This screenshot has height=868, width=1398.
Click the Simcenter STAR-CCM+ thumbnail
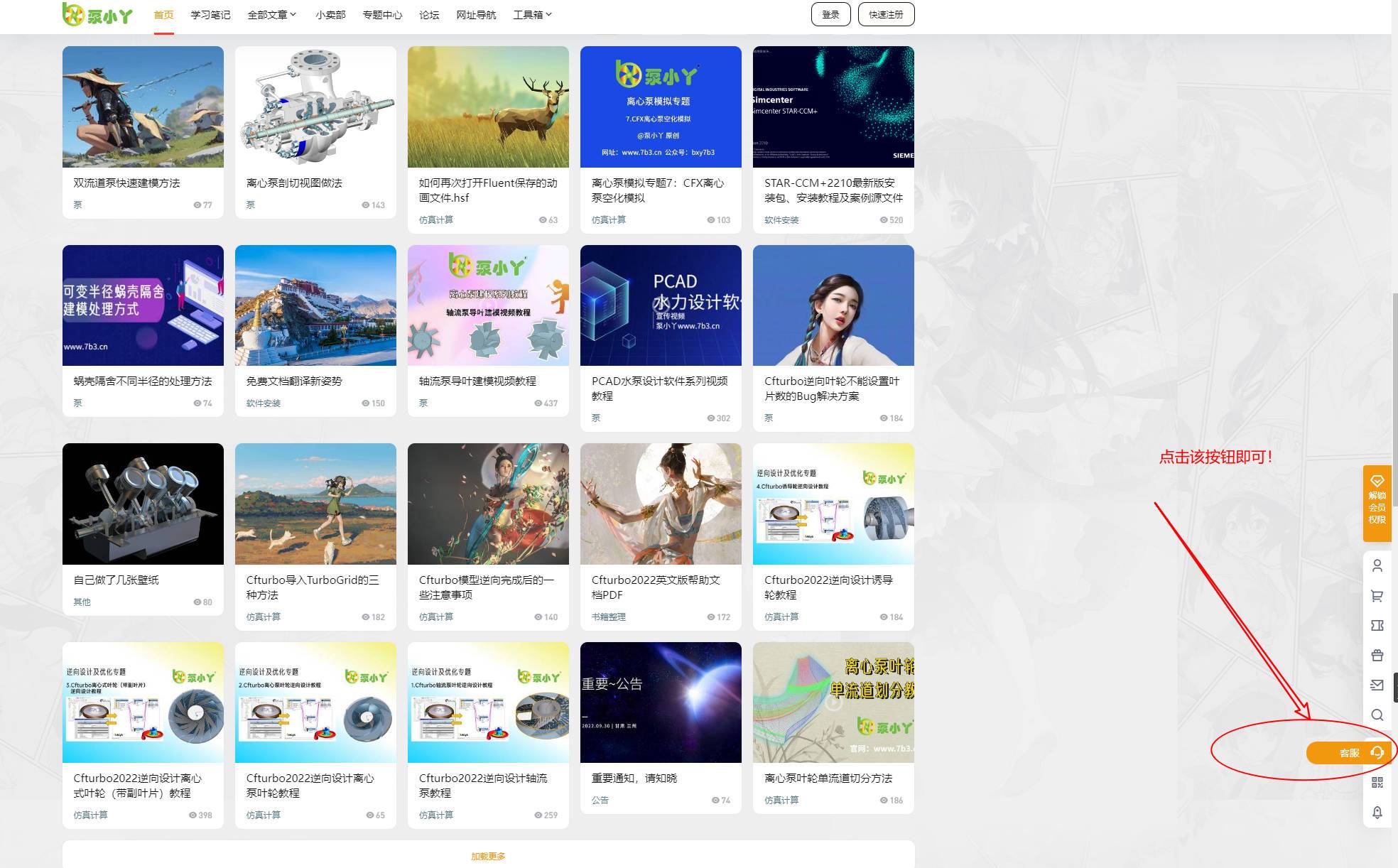[833, 107]
